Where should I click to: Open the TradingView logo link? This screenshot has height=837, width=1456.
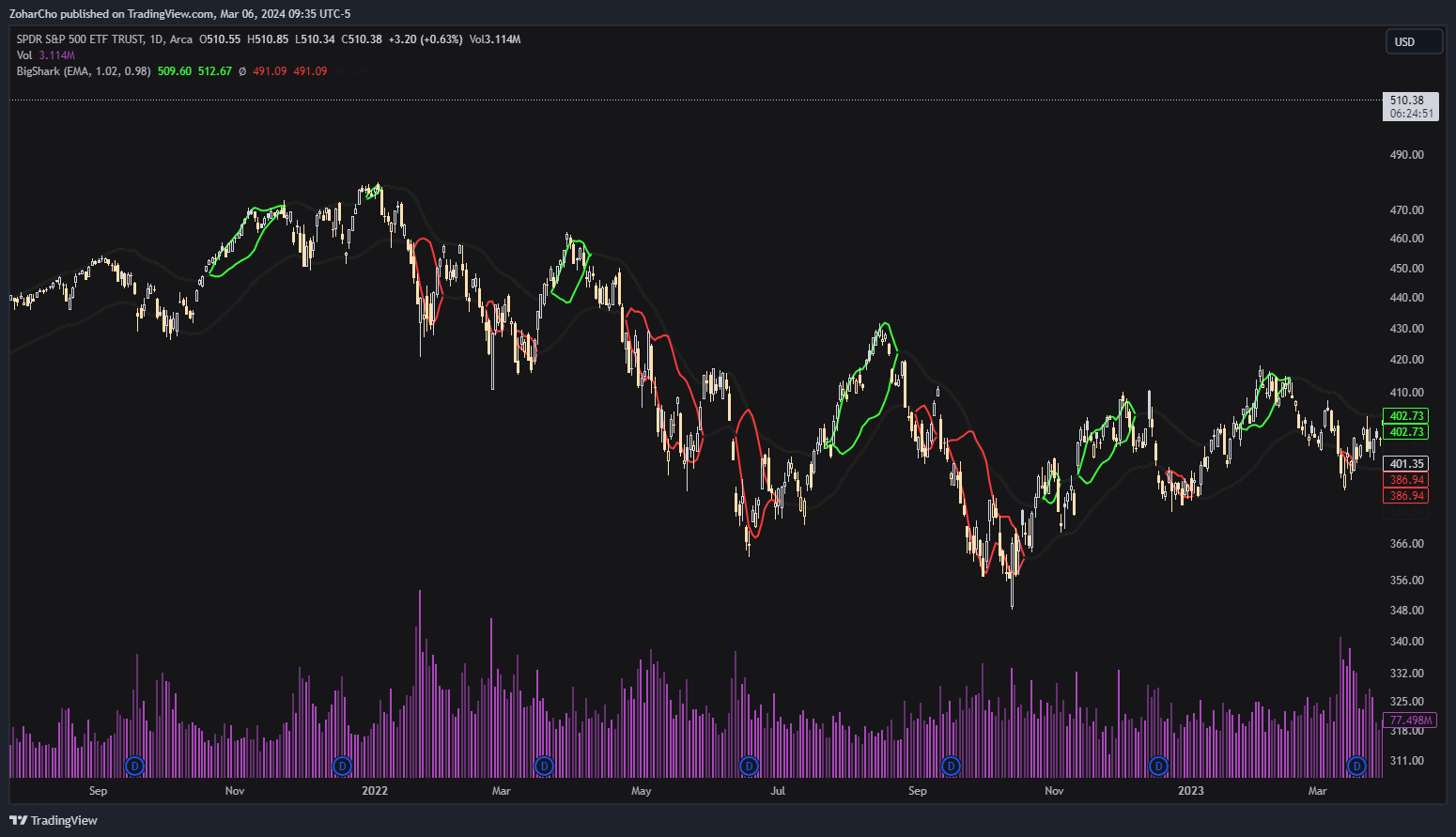pyautogui.click(x=54, y=820)
